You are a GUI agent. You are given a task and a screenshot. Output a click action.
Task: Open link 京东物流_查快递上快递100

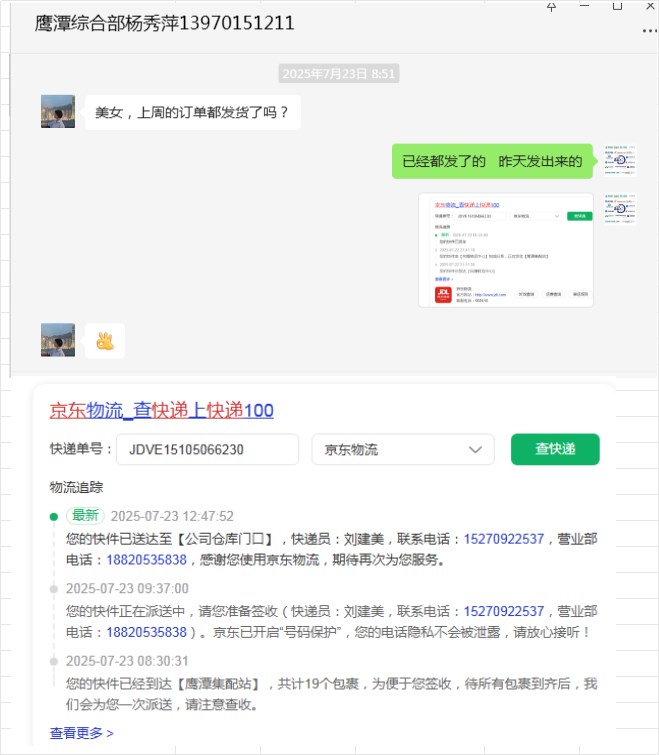[161, 410]
